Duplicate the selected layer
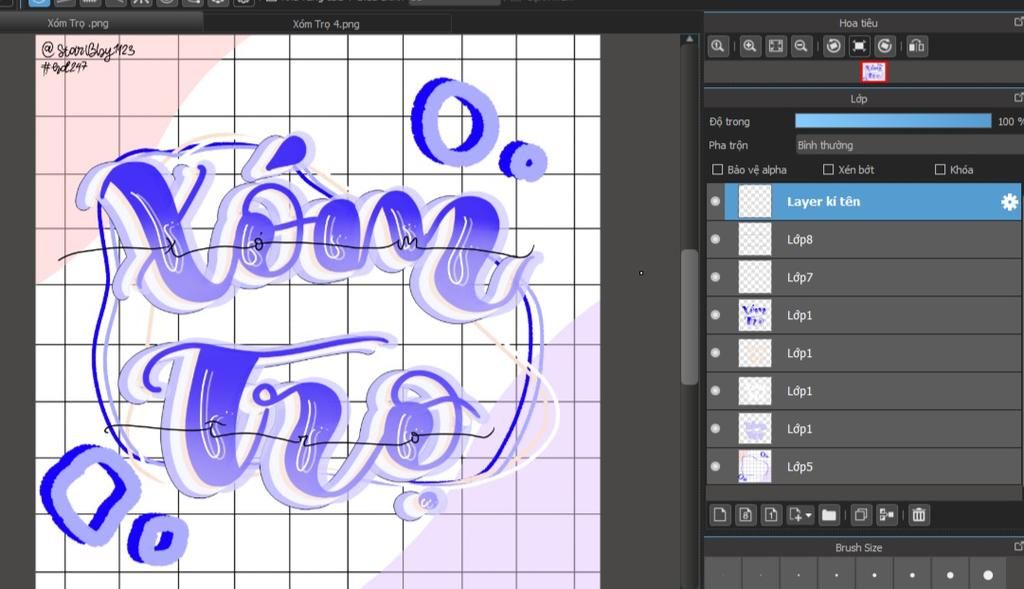 click(861, 515)
